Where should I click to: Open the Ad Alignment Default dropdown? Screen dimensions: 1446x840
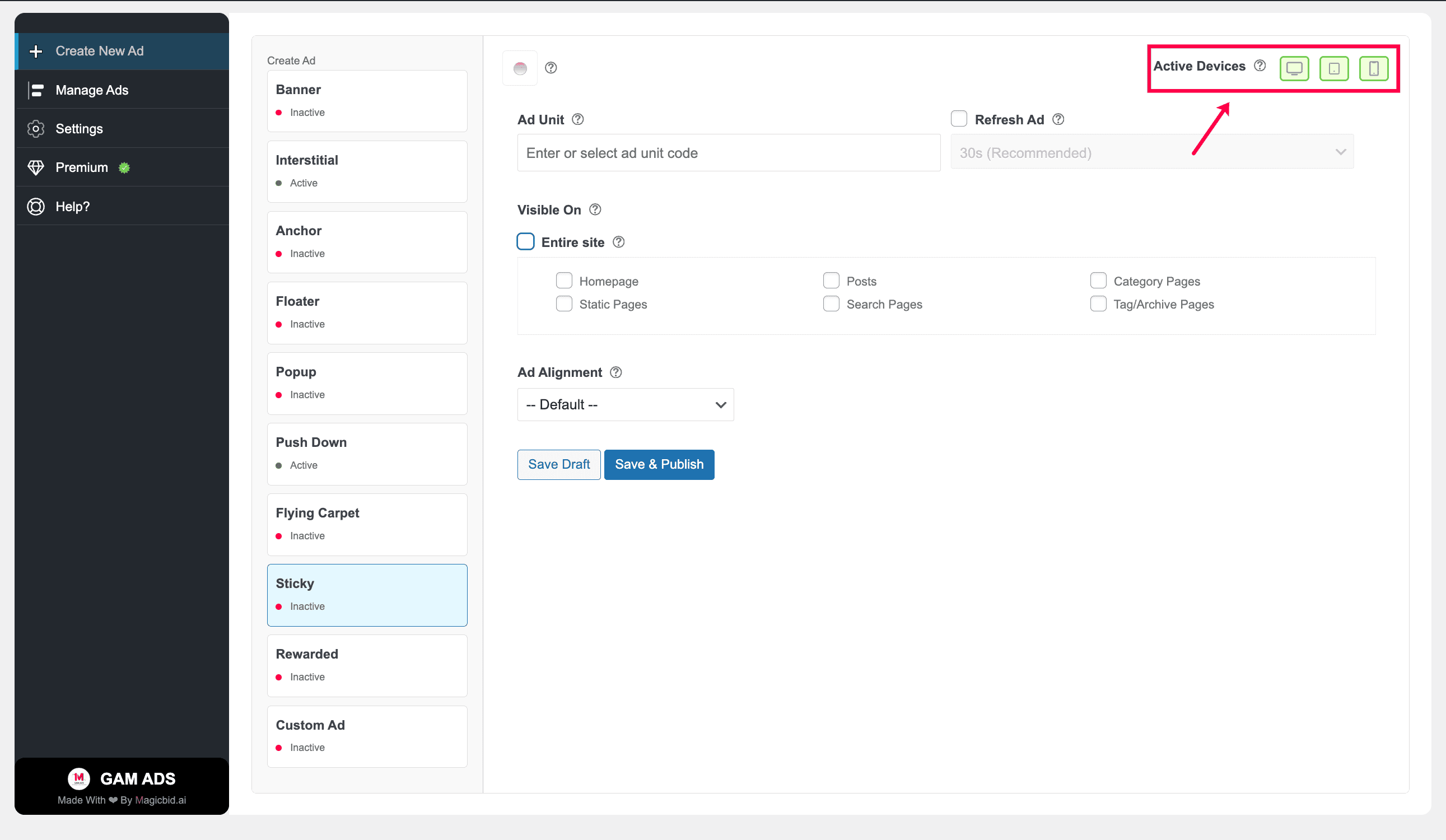tap(626, 404)
